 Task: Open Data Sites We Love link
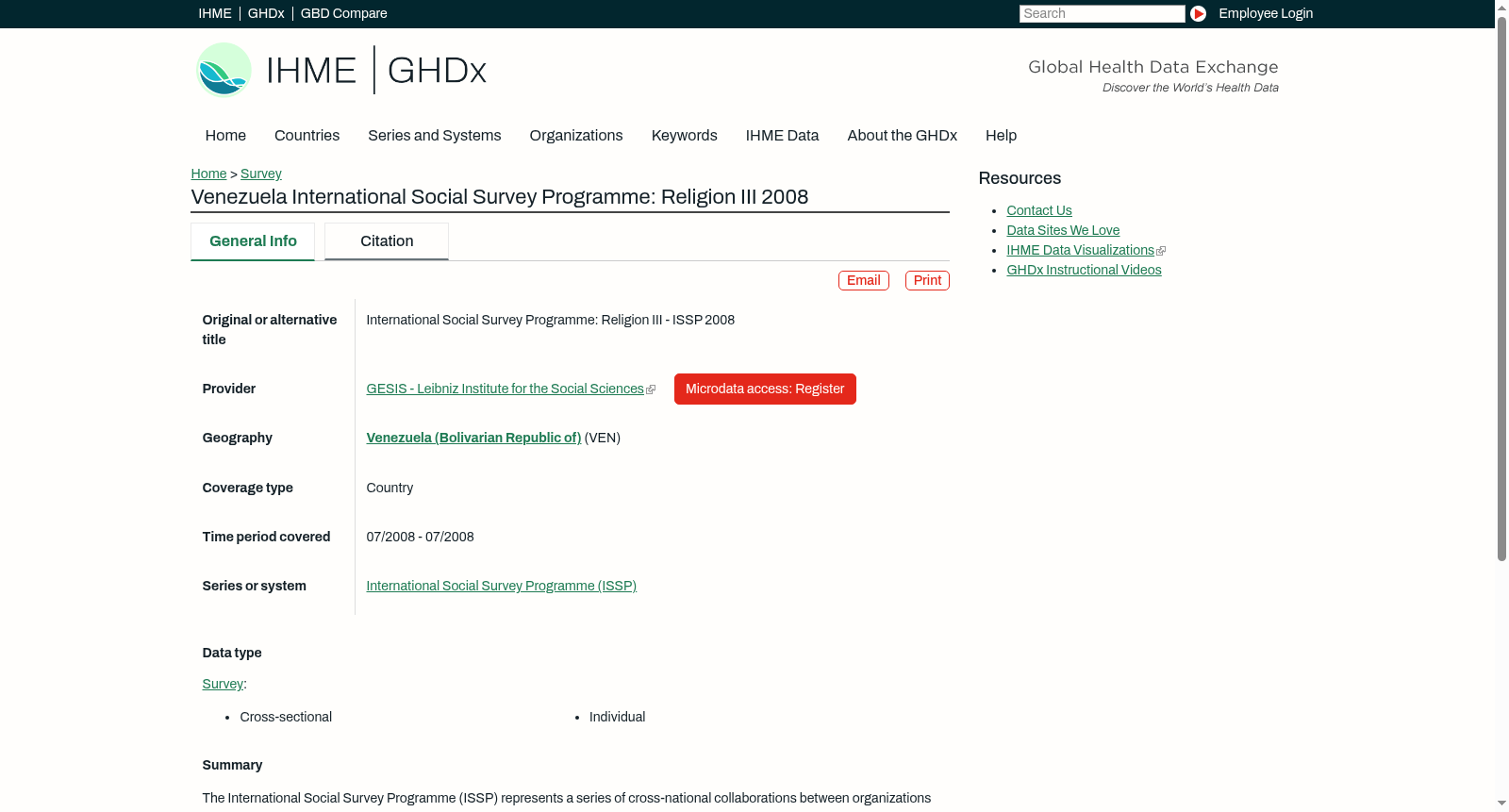point(1063,231)
